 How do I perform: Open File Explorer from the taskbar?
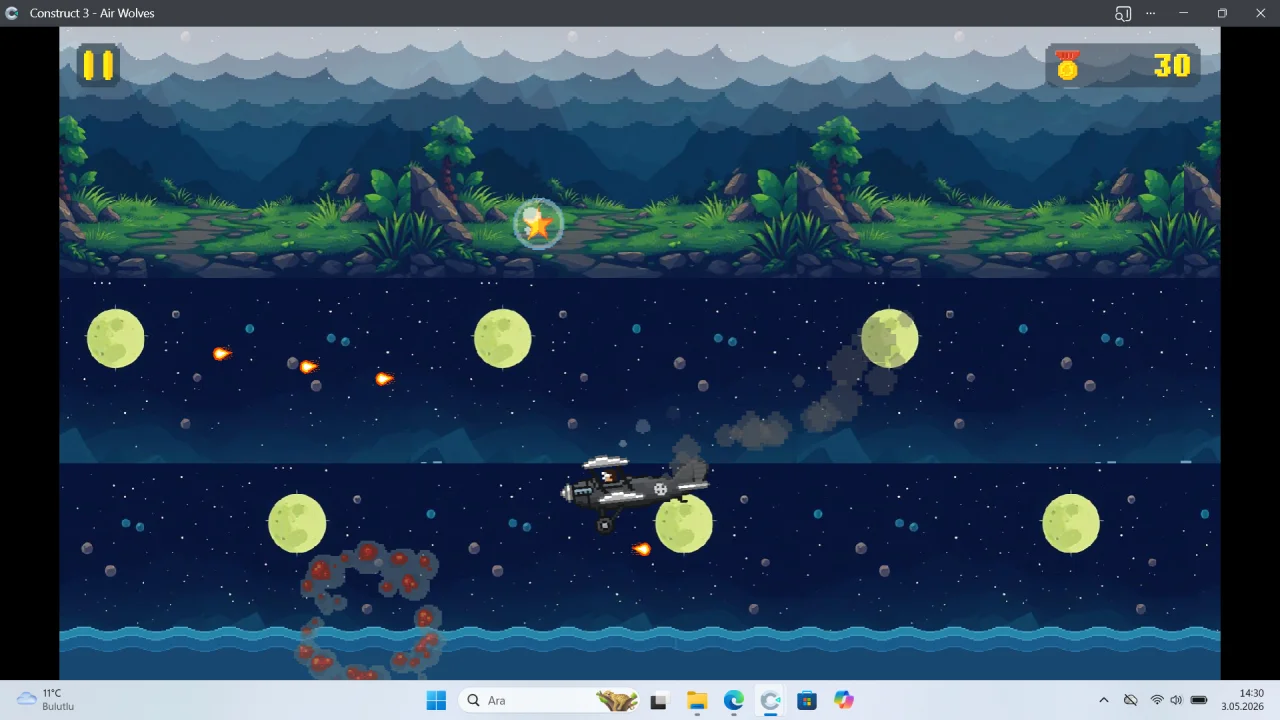click(x=697, y=700)
